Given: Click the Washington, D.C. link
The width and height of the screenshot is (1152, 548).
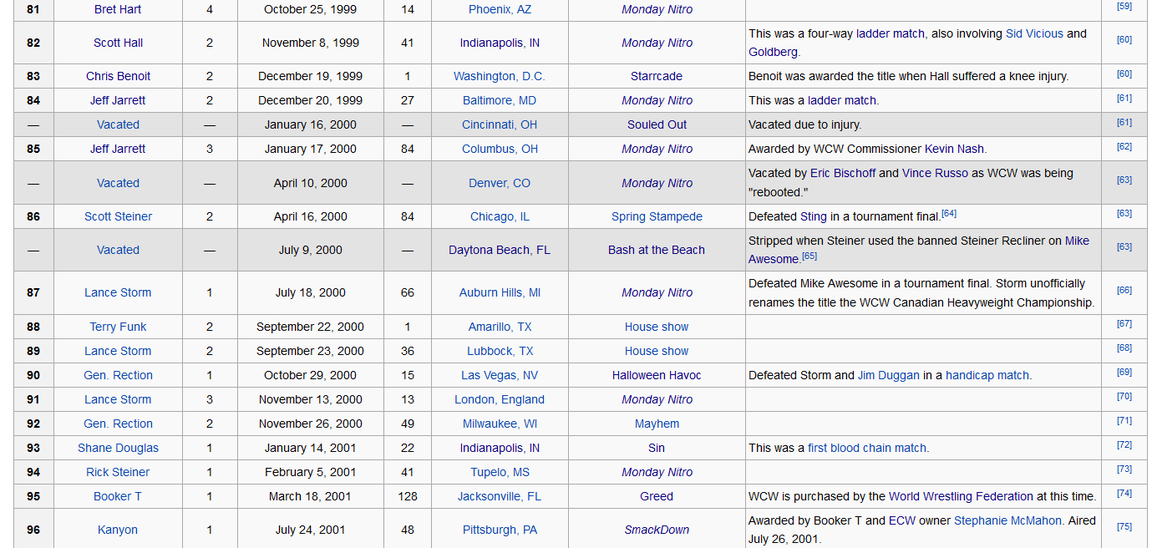Looking at the screenshot, I should point(500,76).
